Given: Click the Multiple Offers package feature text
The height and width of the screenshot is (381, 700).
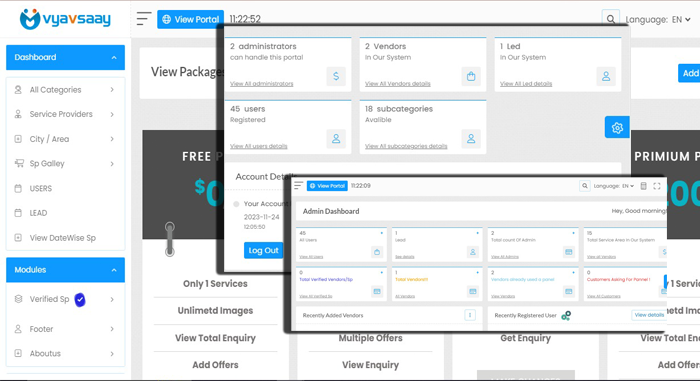Looking at the screenshot, I should (x=371, y=338).
